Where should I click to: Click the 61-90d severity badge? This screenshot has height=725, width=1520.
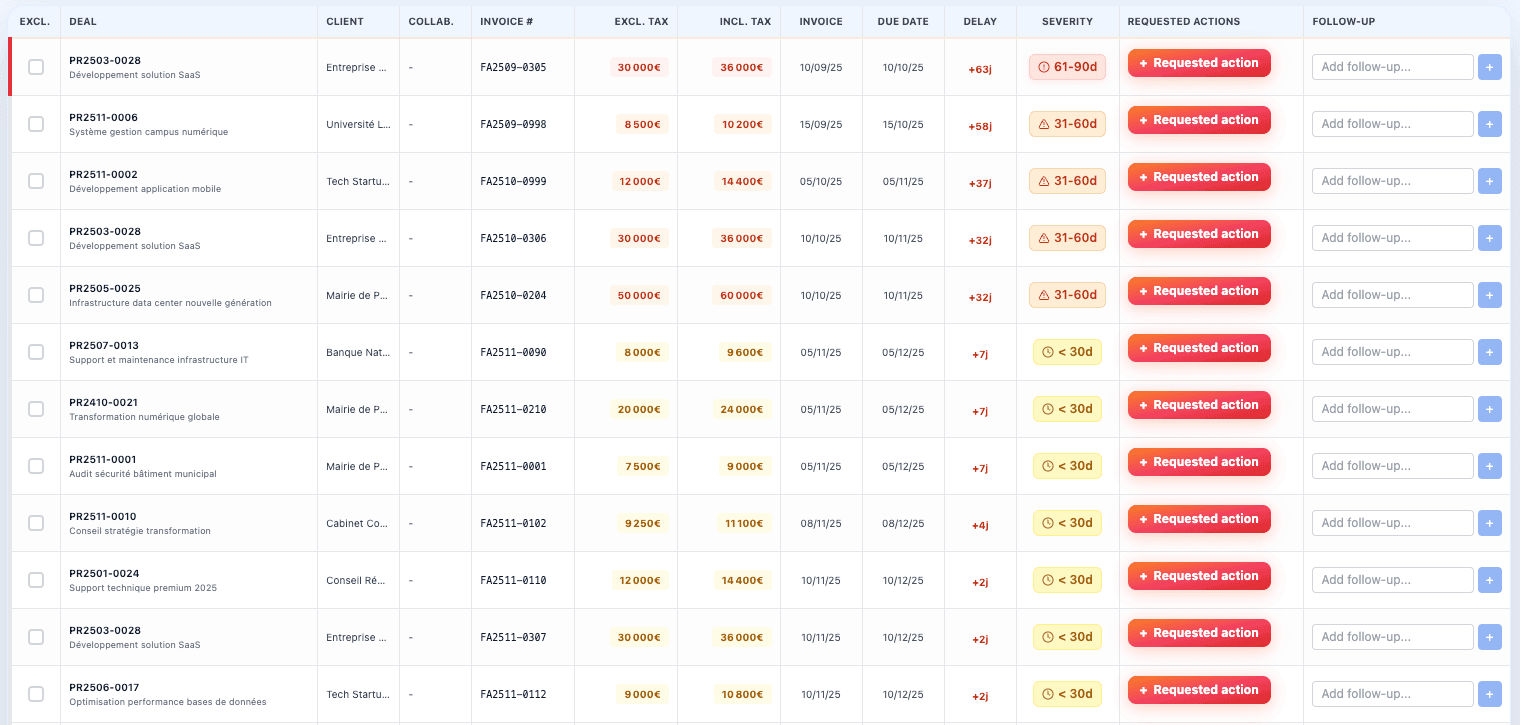point(1067,67)
